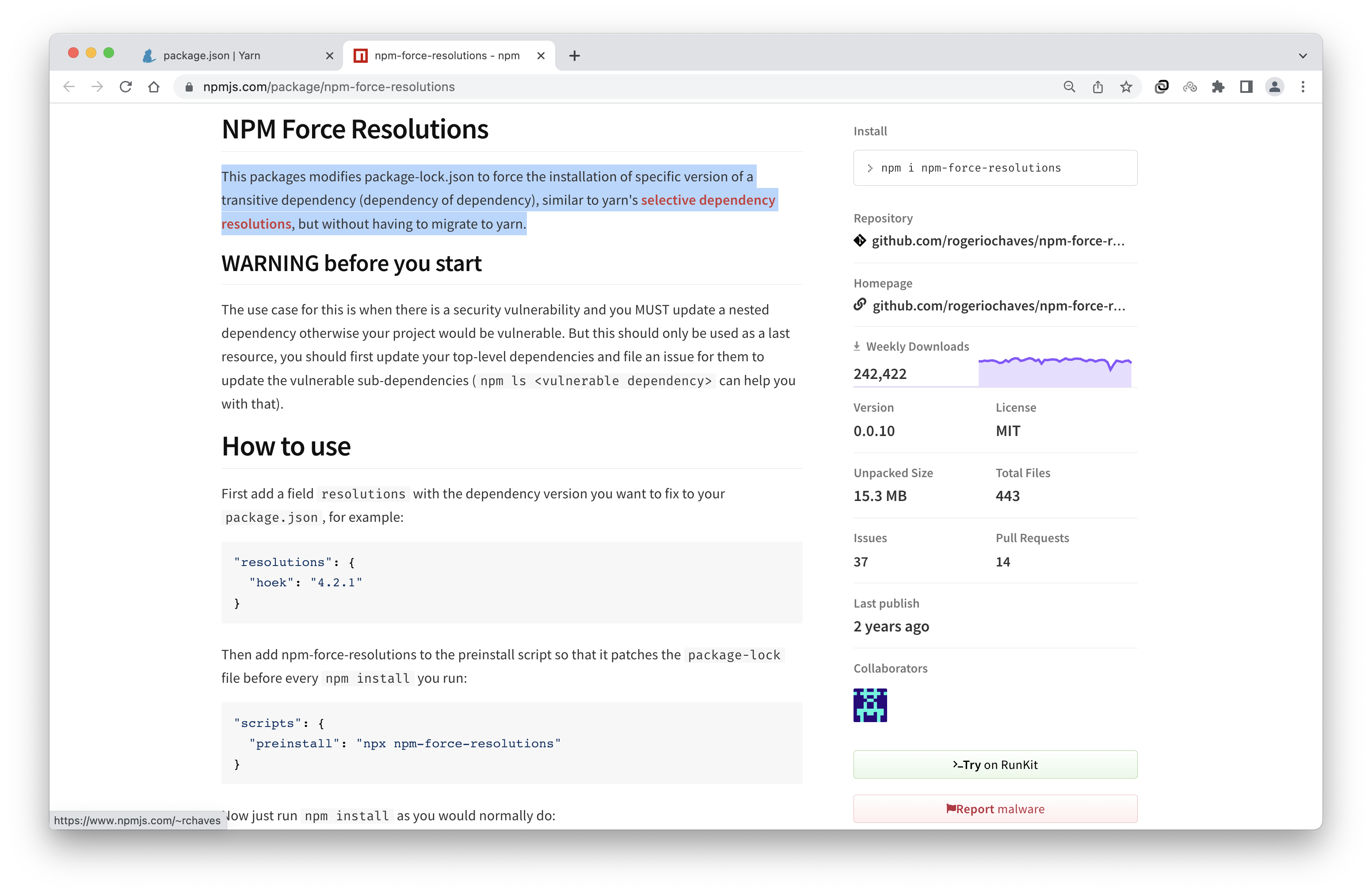1372x895 pixels.
Task: Click the git icon beside Repository link
Action: click(x=860, y=241)
